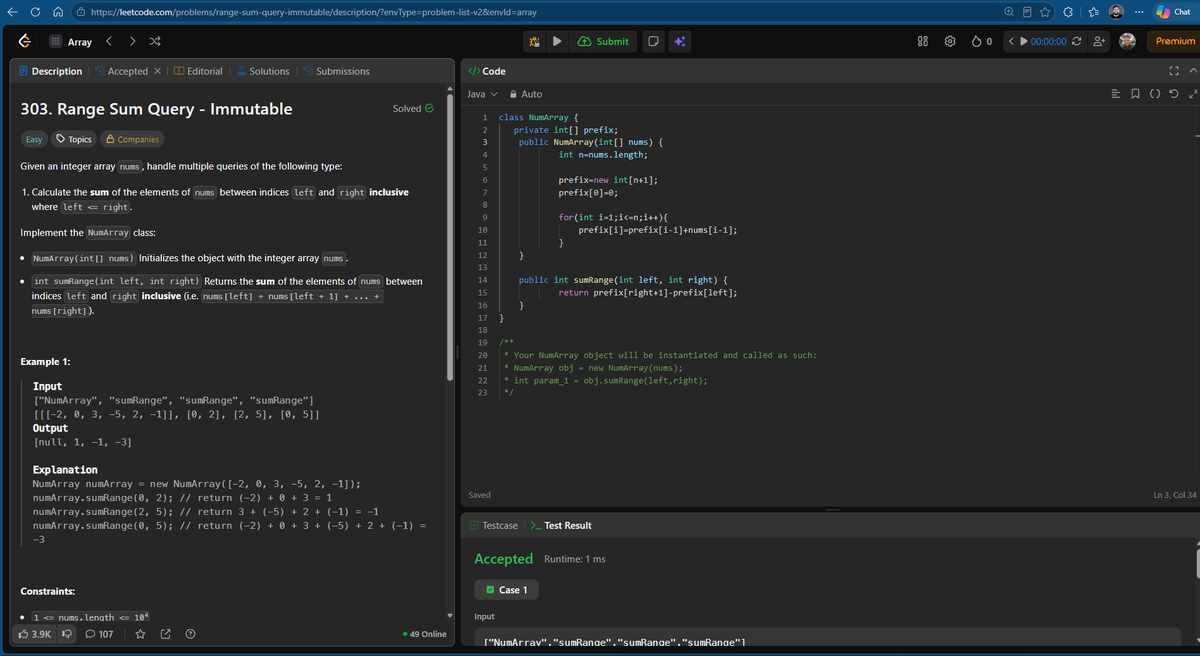Image resolution: width=1200 pixels, height=656 pixels.
Task: Click the format code icon
Action: 1117,94
